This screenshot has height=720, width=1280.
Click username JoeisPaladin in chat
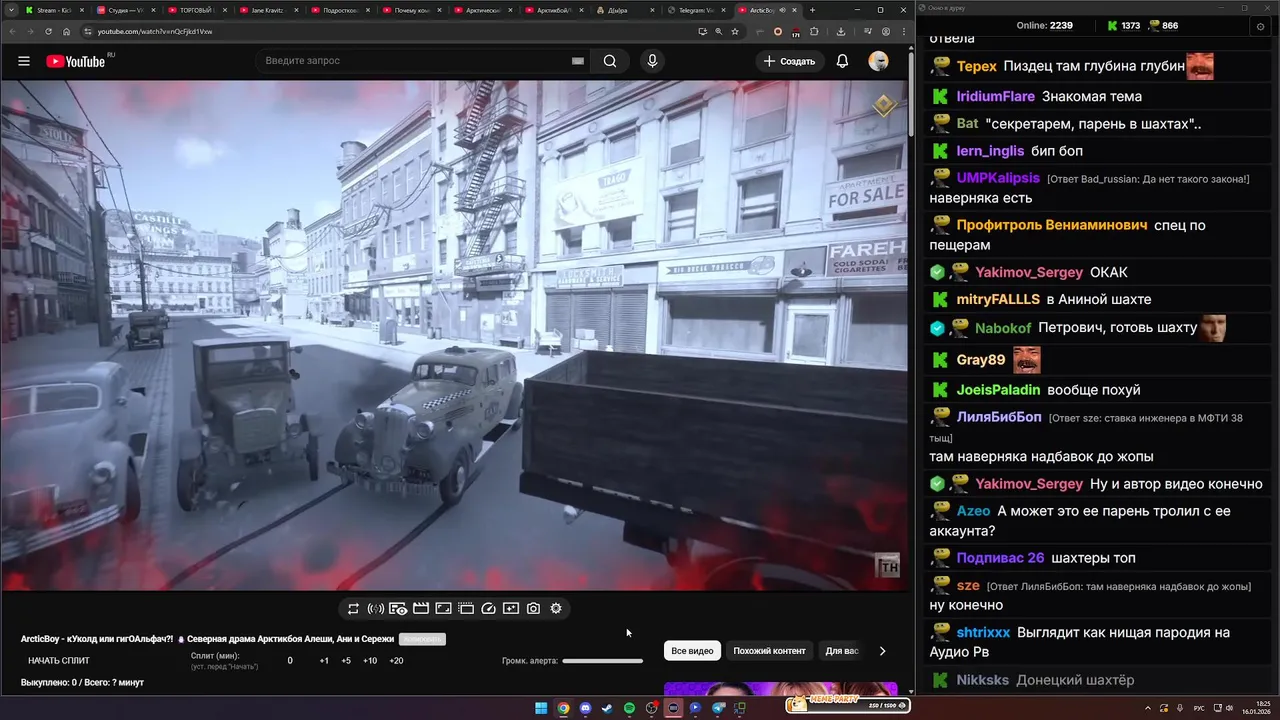pos(998,390)
